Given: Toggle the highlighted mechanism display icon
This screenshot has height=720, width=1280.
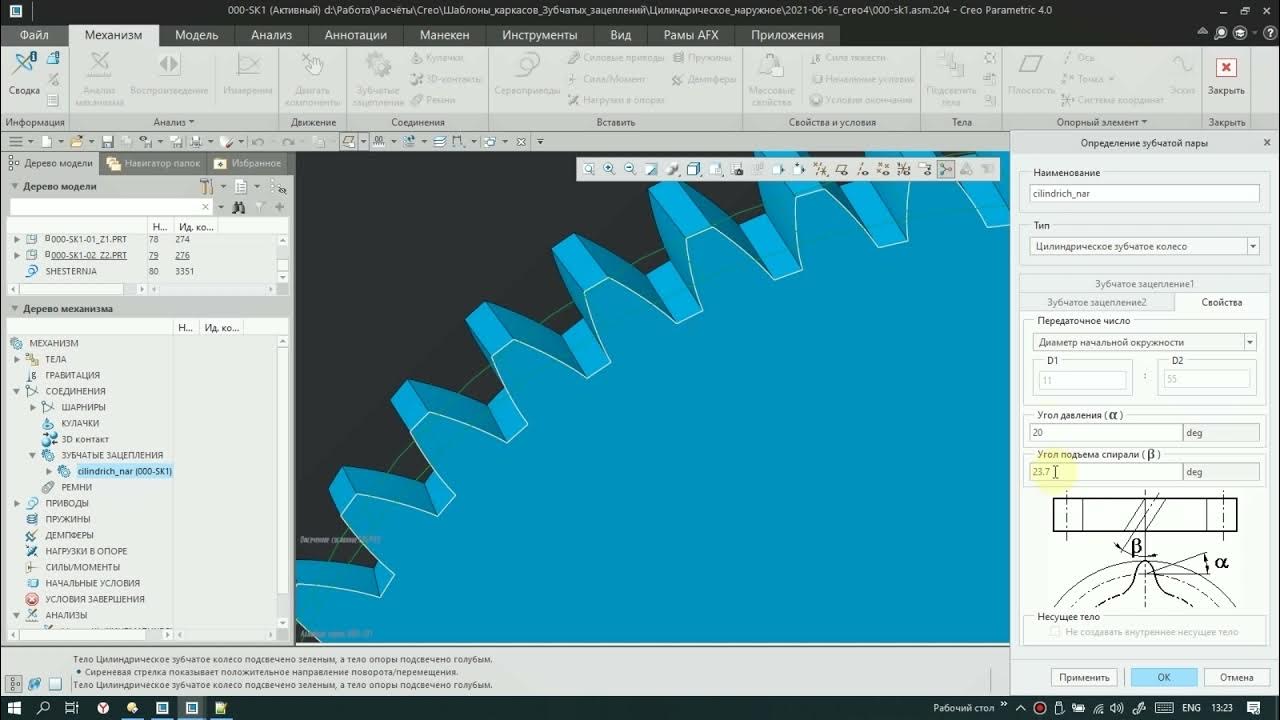Looking at the screenshot, I should pos(946,169).
